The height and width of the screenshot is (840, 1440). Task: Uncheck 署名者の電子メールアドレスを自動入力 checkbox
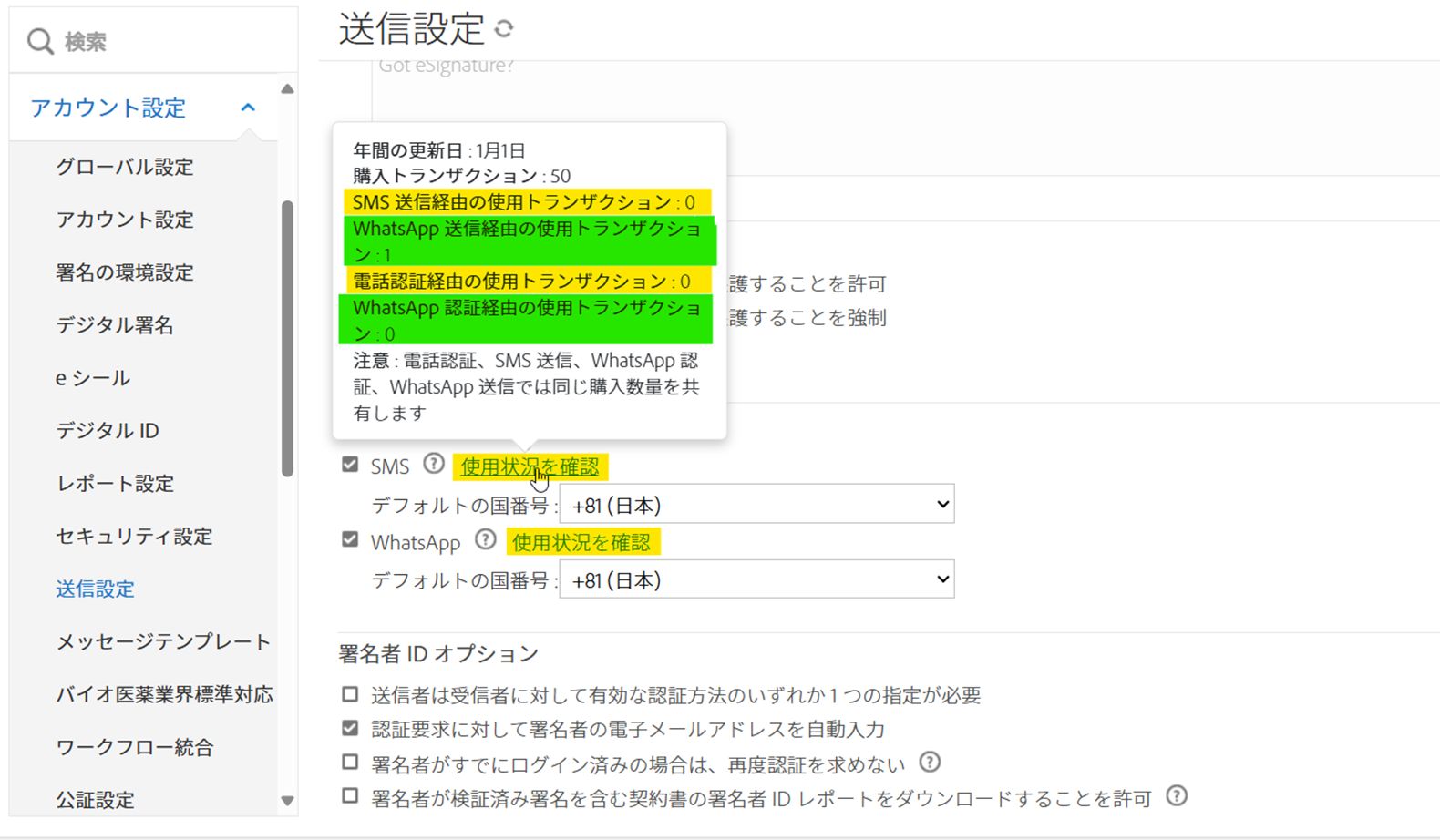click(x=350, y=728)
